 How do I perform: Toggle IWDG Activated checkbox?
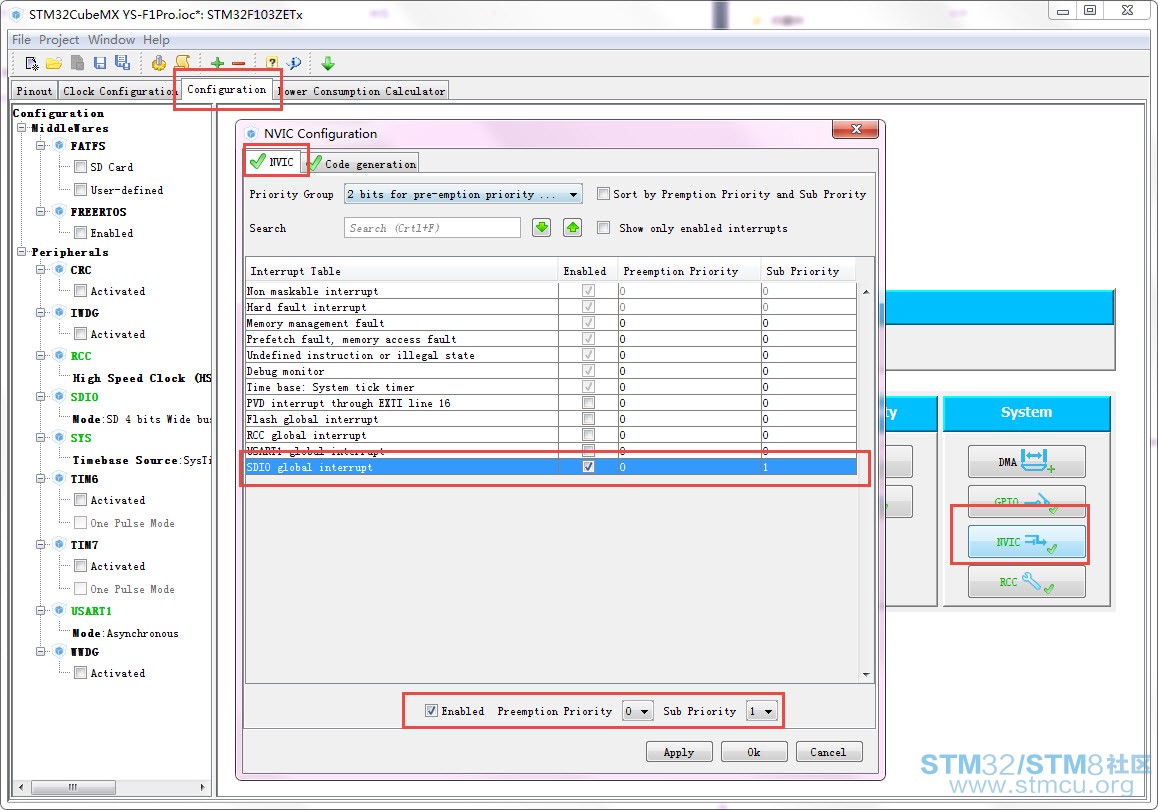click(80, 334)
